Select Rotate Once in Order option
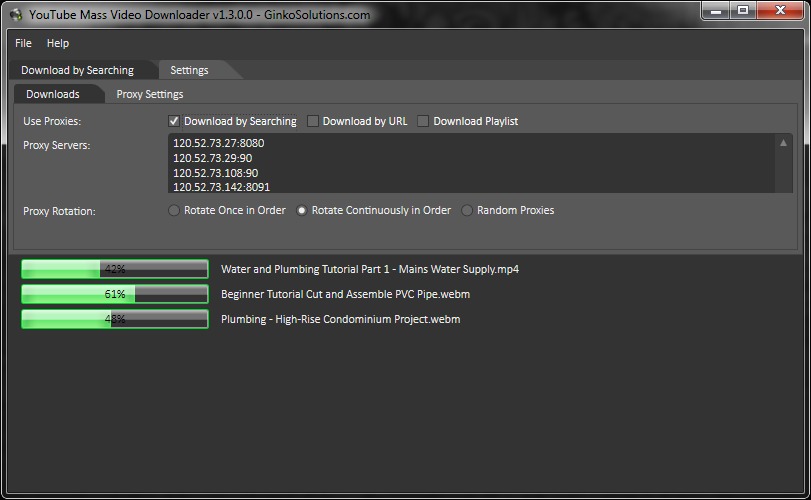Image resolution: width=811 pixels, height=500 pixels. click(x=174, y=210)
